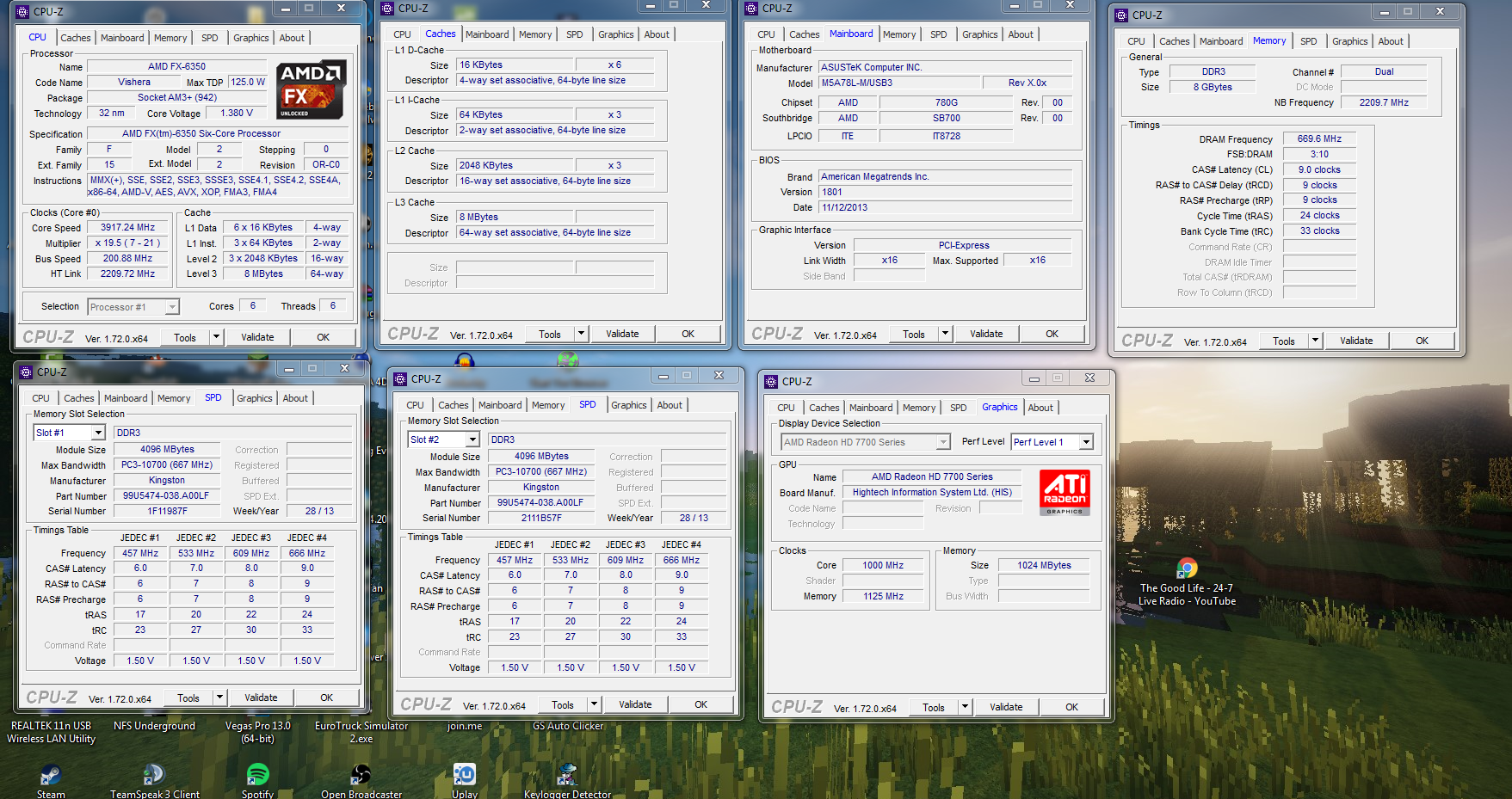The image size is (1512, 799).
Task: Select the Open Broadcaster desktop icon
Action: point(361,781)
